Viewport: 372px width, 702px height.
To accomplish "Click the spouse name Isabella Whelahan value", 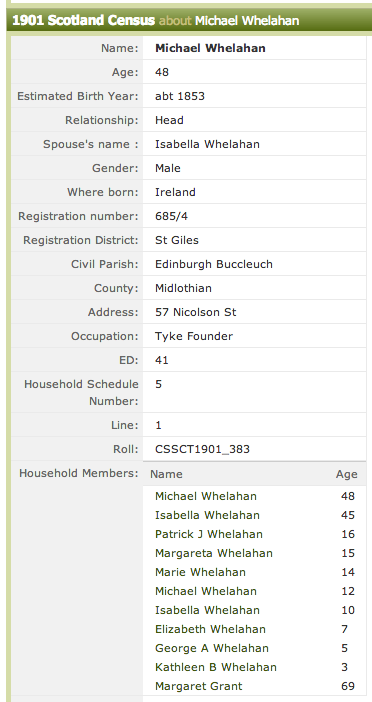I will pos(207,144).
